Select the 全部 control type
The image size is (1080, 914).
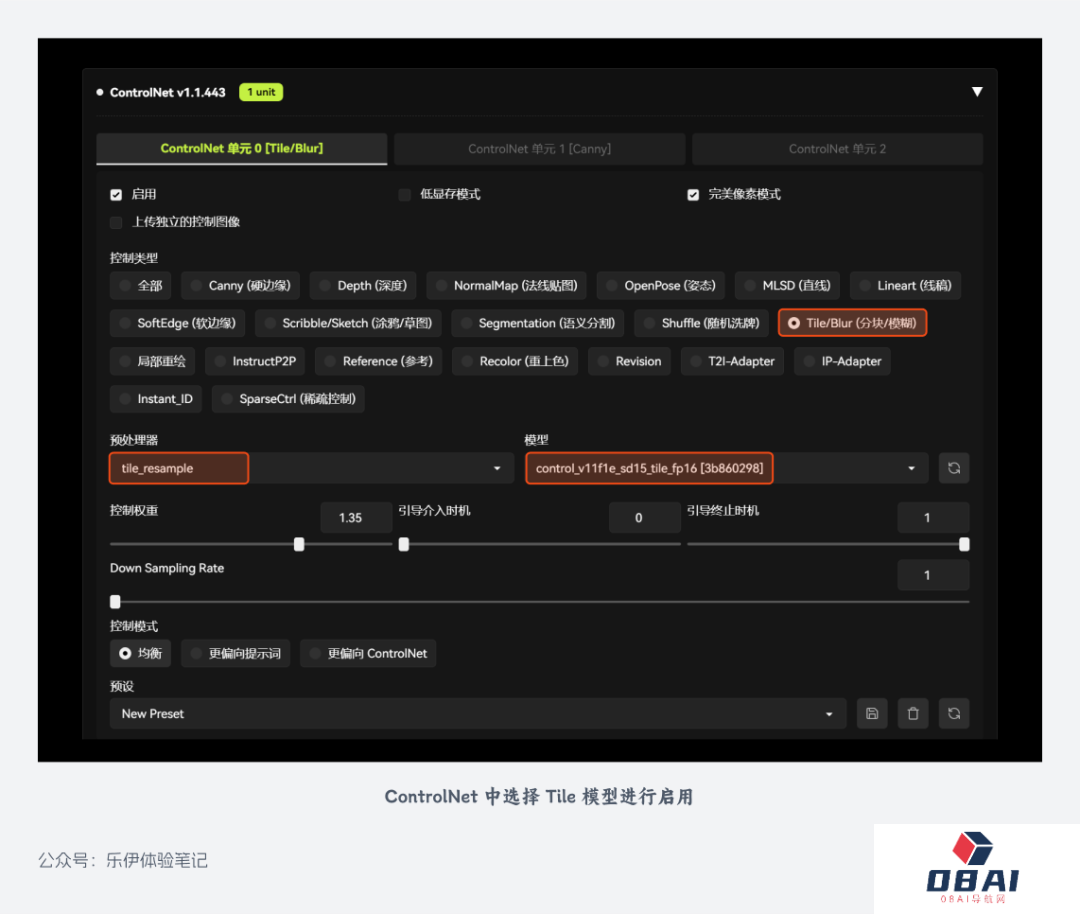[141, 286]
